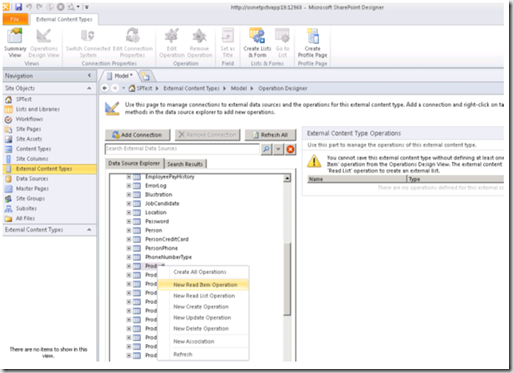Collapse the Navigation pane arrow
Viewport: 513px width, 373px height.
[89, 75]
